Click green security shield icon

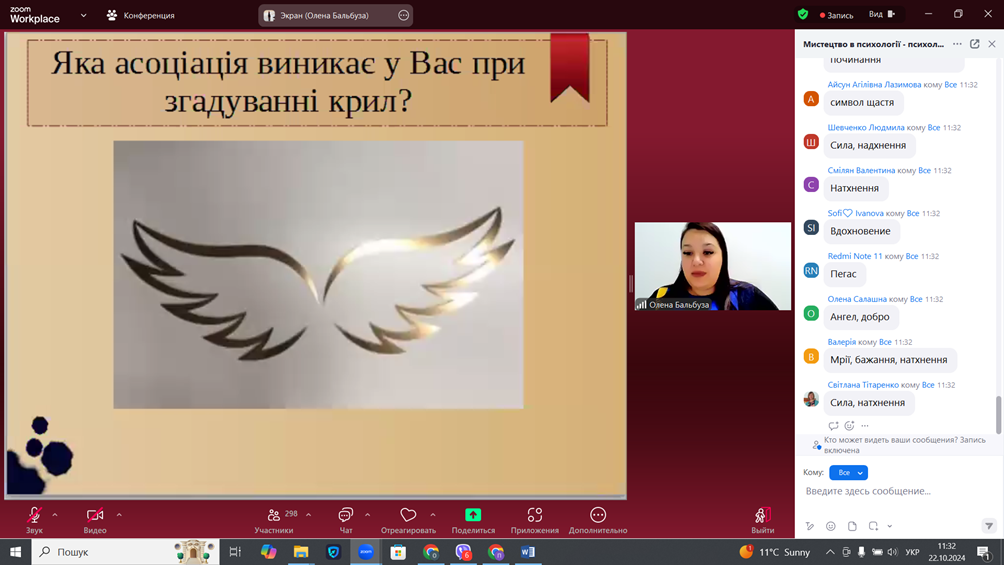click(803, 14)
